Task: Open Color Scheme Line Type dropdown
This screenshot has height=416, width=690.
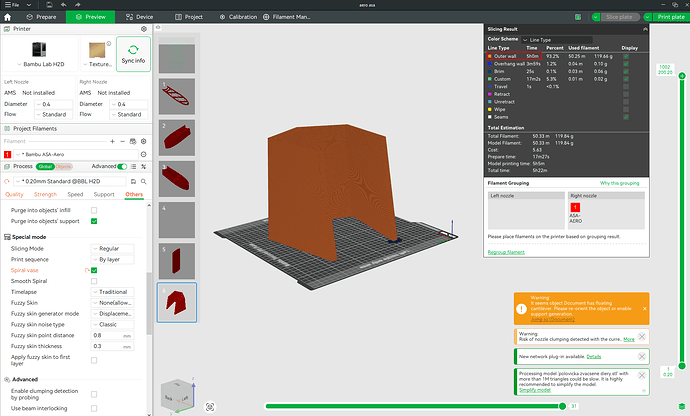Action: pyautogui.click(x=557, y=40)
